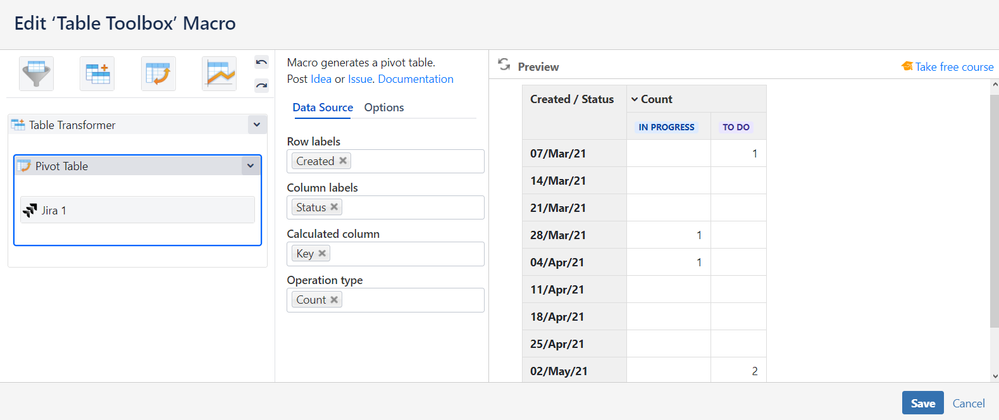Select the Table Transformer icon in toolbar
The height and width of the screenshot is (420, 999).
[98, 74]
